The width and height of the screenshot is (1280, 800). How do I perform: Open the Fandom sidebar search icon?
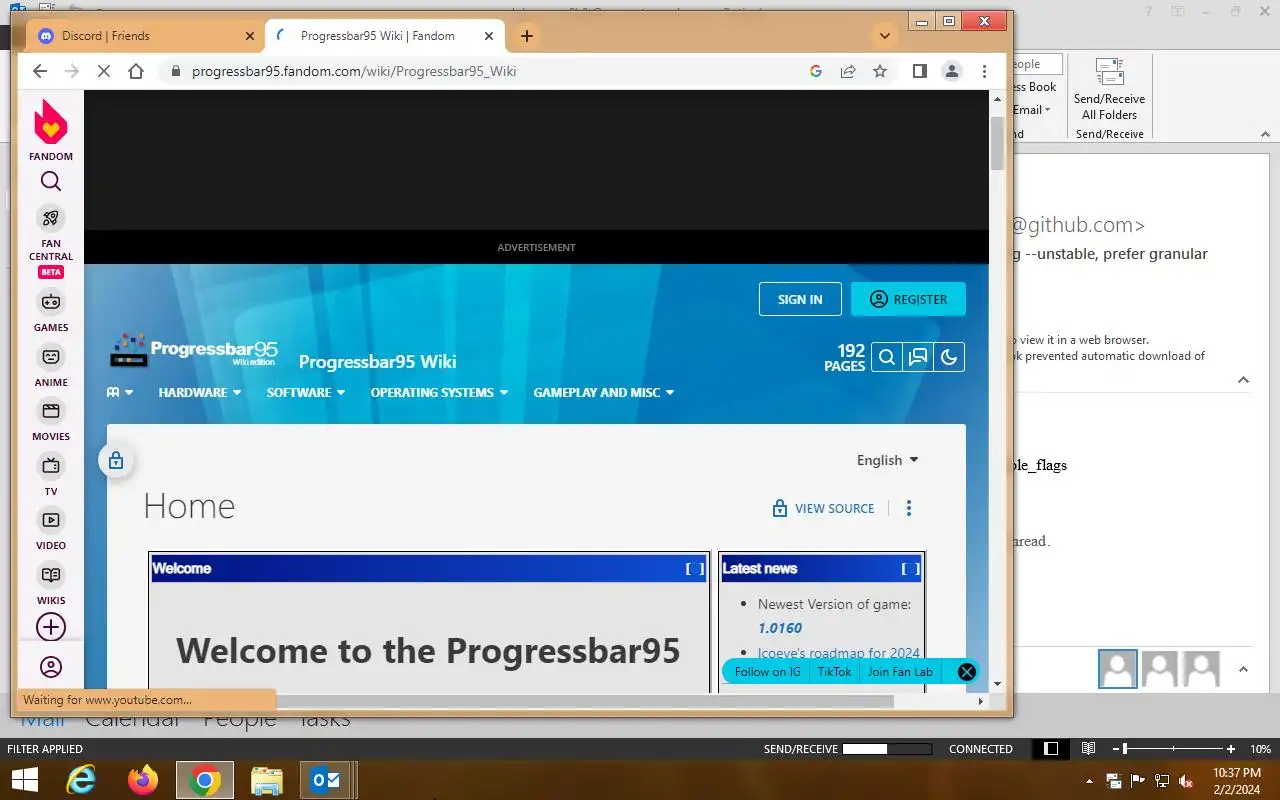click(51, 181)
